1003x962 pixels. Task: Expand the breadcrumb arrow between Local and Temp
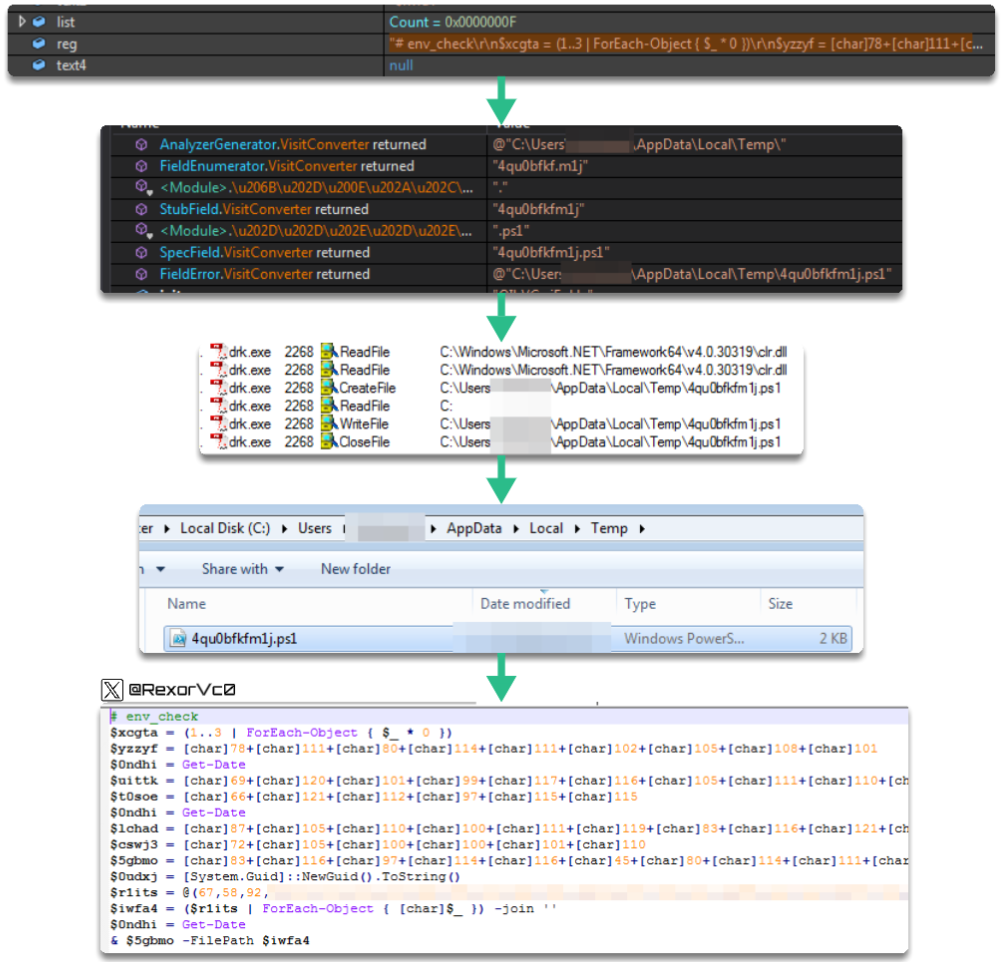(x=577, y=529)
